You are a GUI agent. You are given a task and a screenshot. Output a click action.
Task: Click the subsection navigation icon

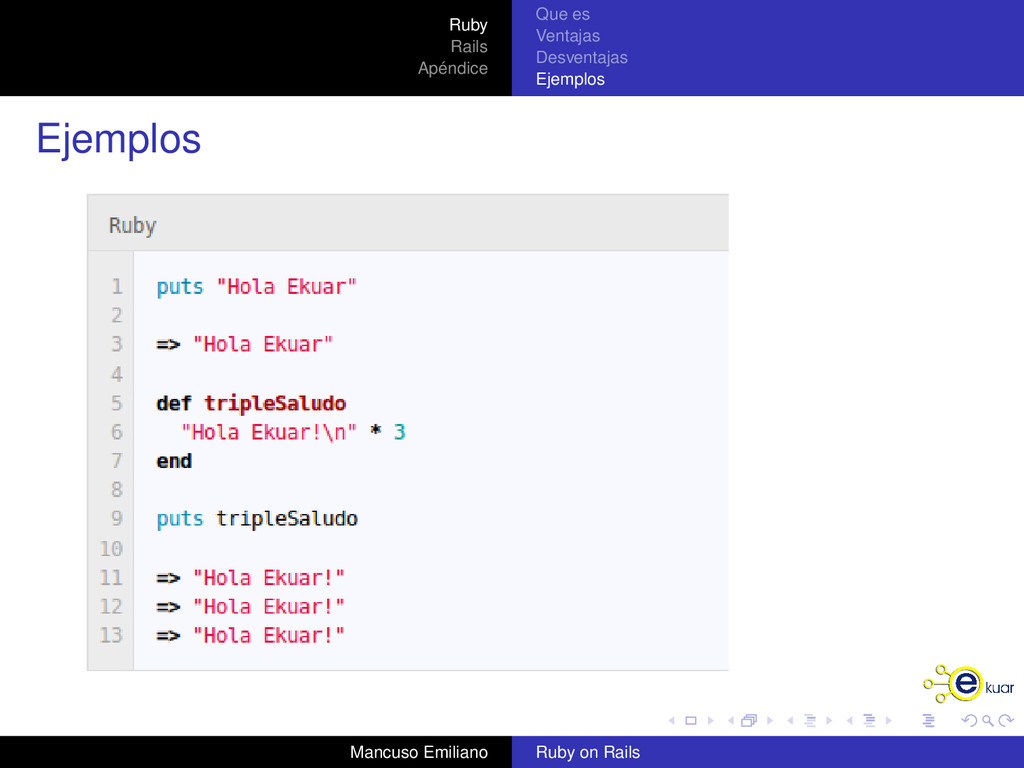[810, 720]
